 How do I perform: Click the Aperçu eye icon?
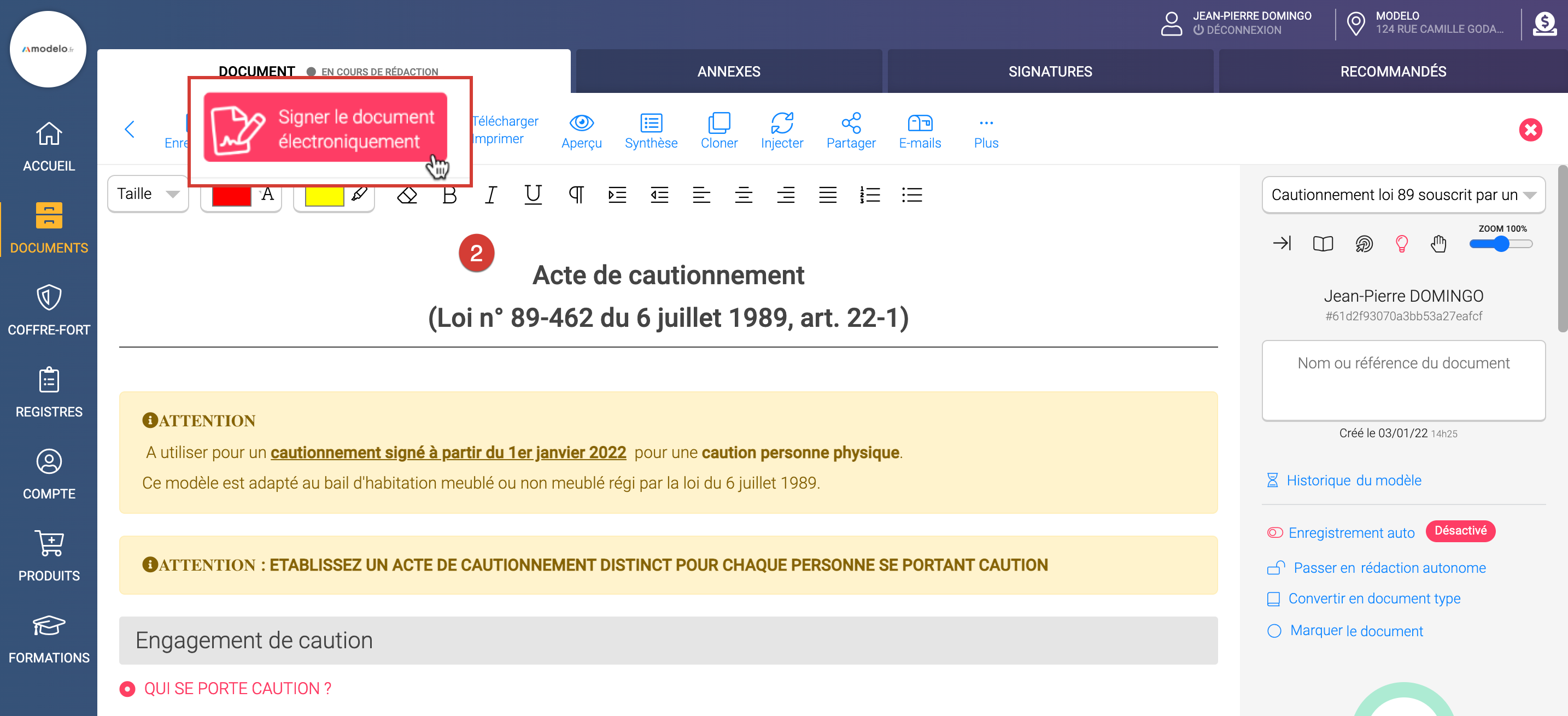click(x=581, y=124)
